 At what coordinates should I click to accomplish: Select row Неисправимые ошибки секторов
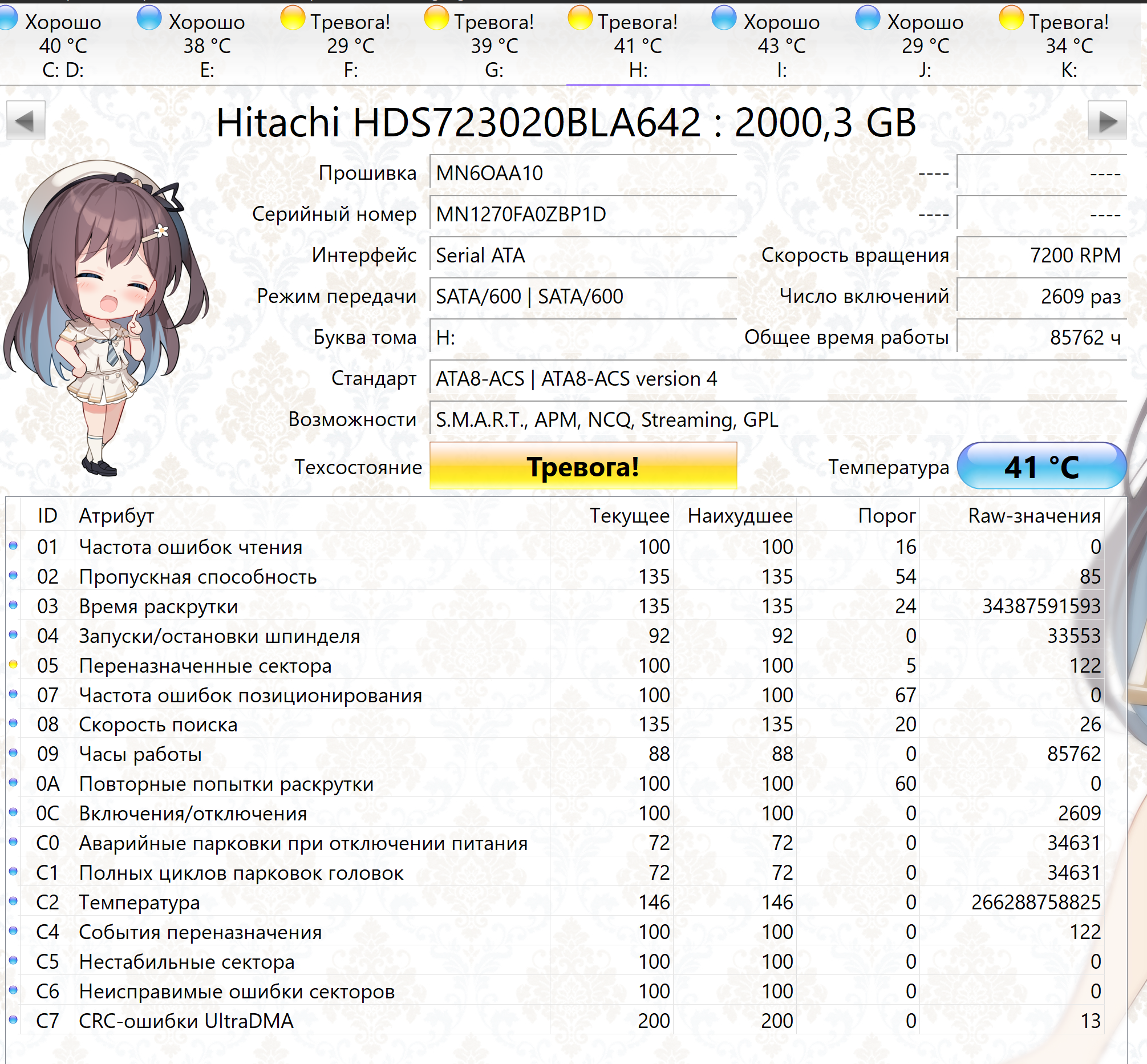556,990
